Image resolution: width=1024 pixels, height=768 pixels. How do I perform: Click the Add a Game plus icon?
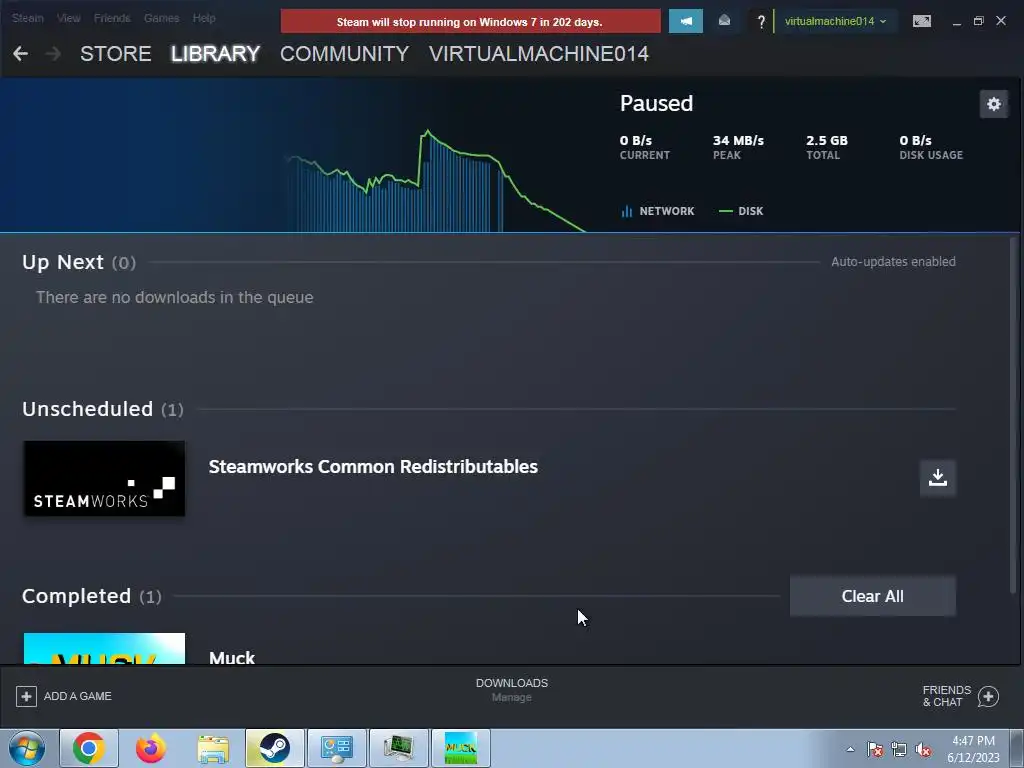[x=26, y=696]
